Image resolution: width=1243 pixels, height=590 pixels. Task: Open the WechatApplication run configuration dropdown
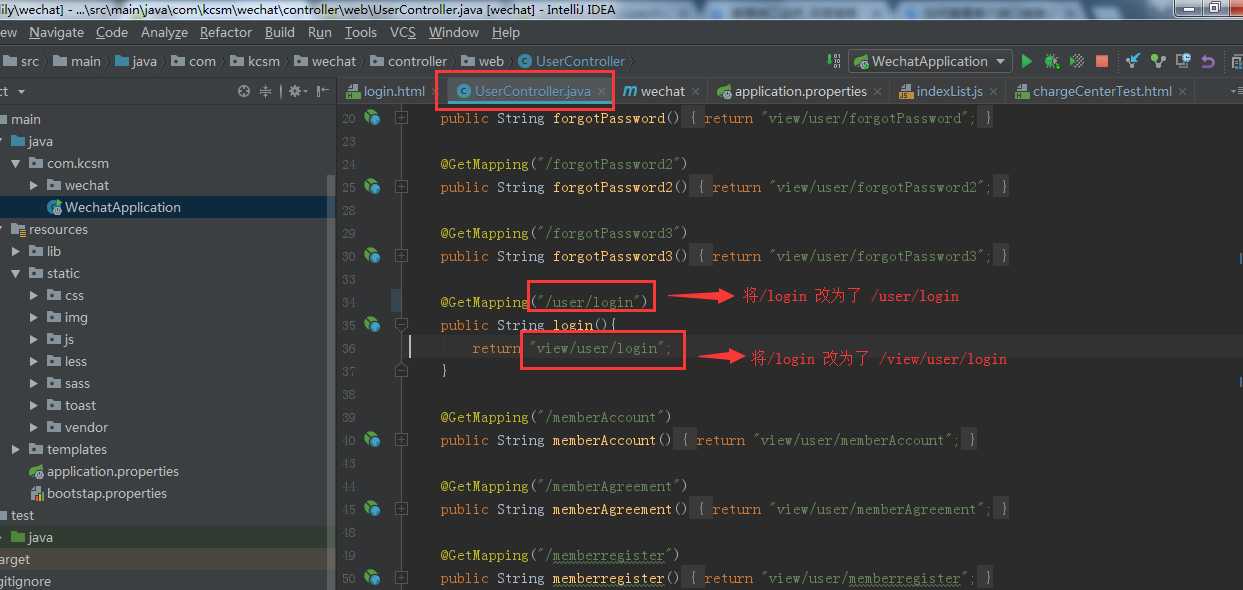coord(930,61)
